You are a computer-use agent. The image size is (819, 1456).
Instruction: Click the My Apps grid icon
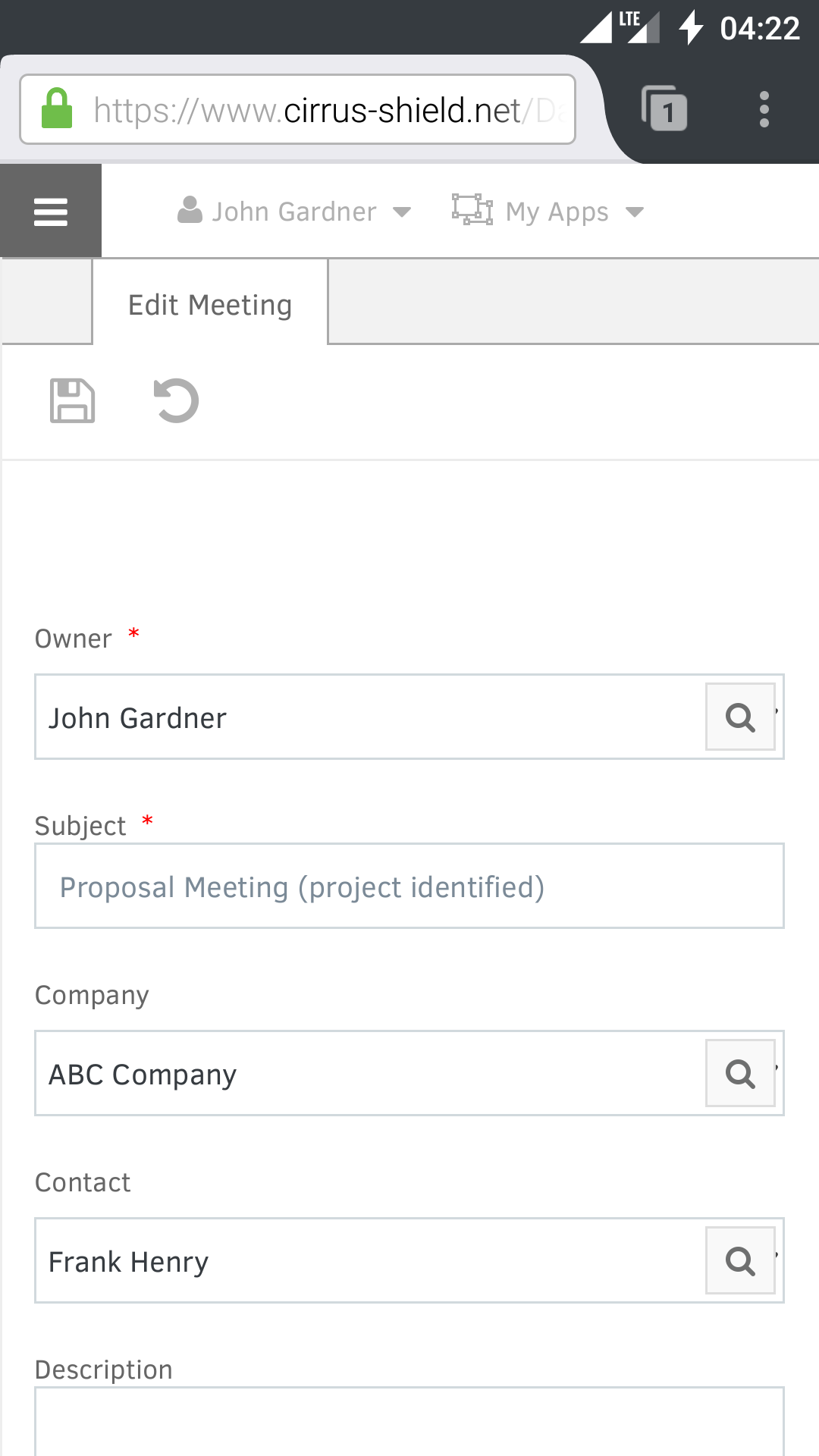coord(472,210)
